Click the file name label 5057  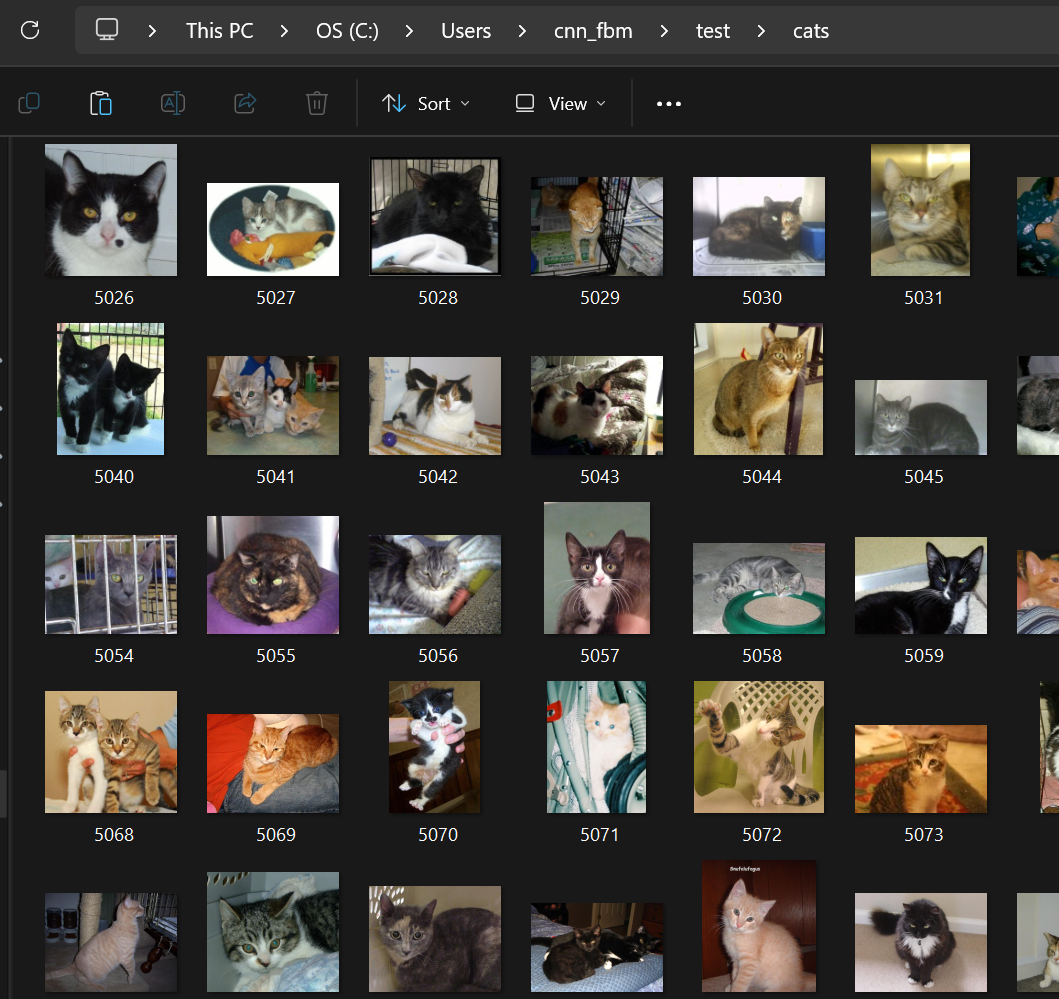pyautogui.click(x=600, y=656)
